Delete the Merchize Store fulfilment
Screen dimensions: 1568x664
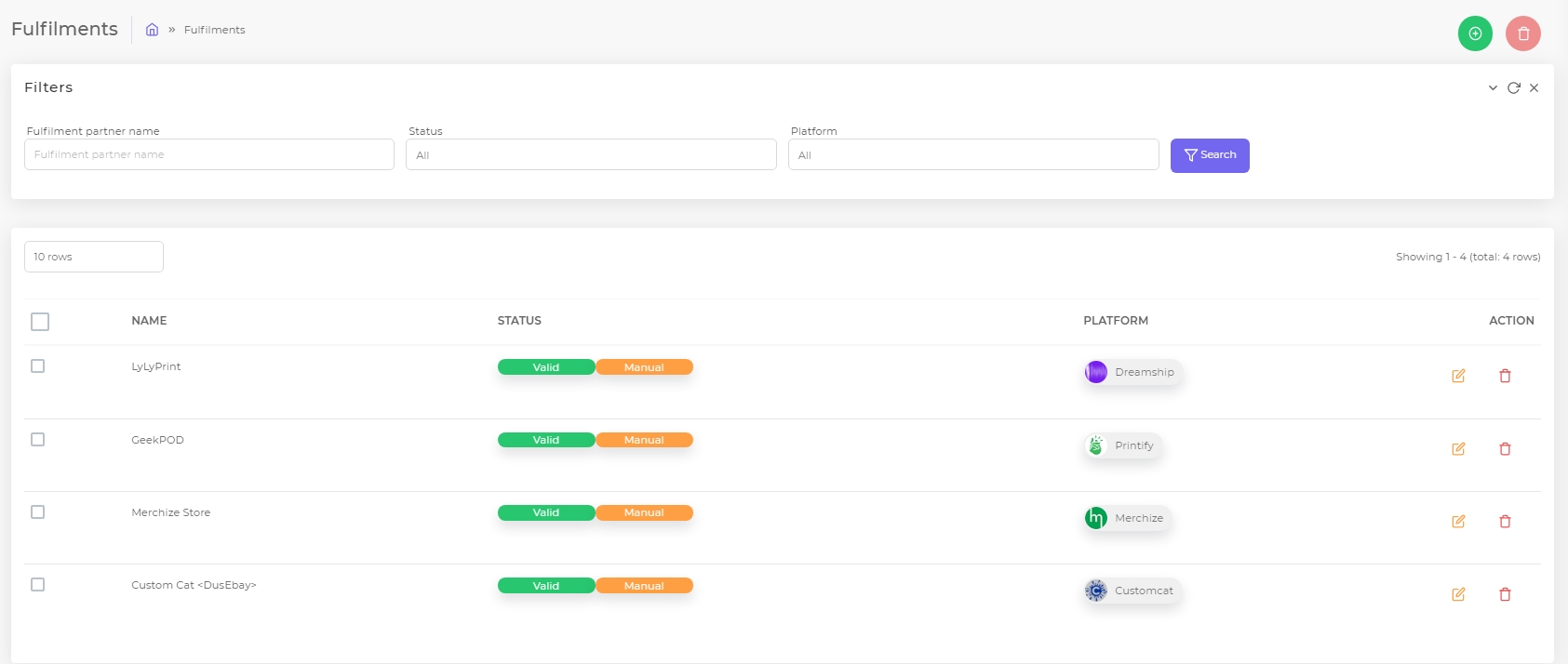click(x=1505, y=521)
